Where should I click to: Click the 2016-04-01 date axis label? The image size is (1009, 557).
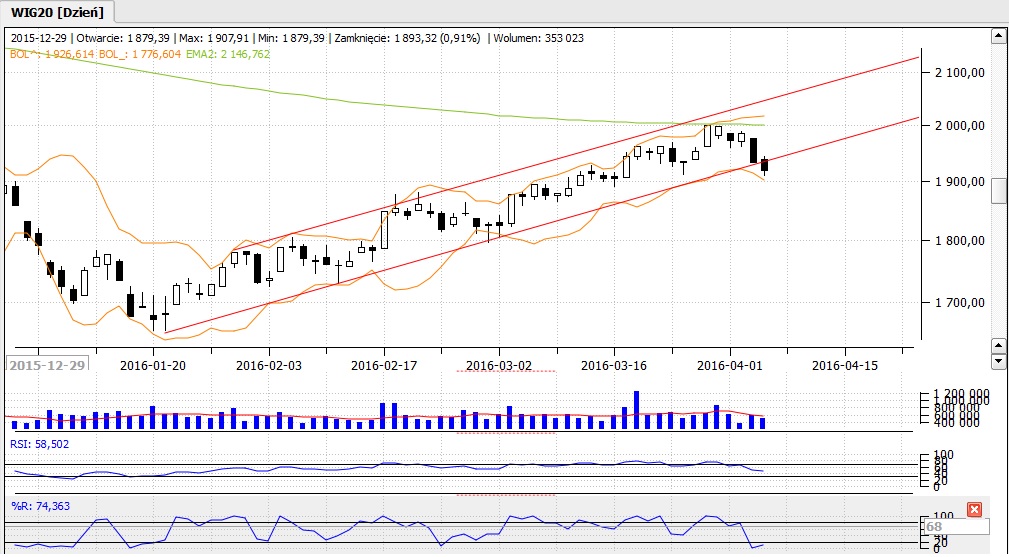tap(730, 365)
